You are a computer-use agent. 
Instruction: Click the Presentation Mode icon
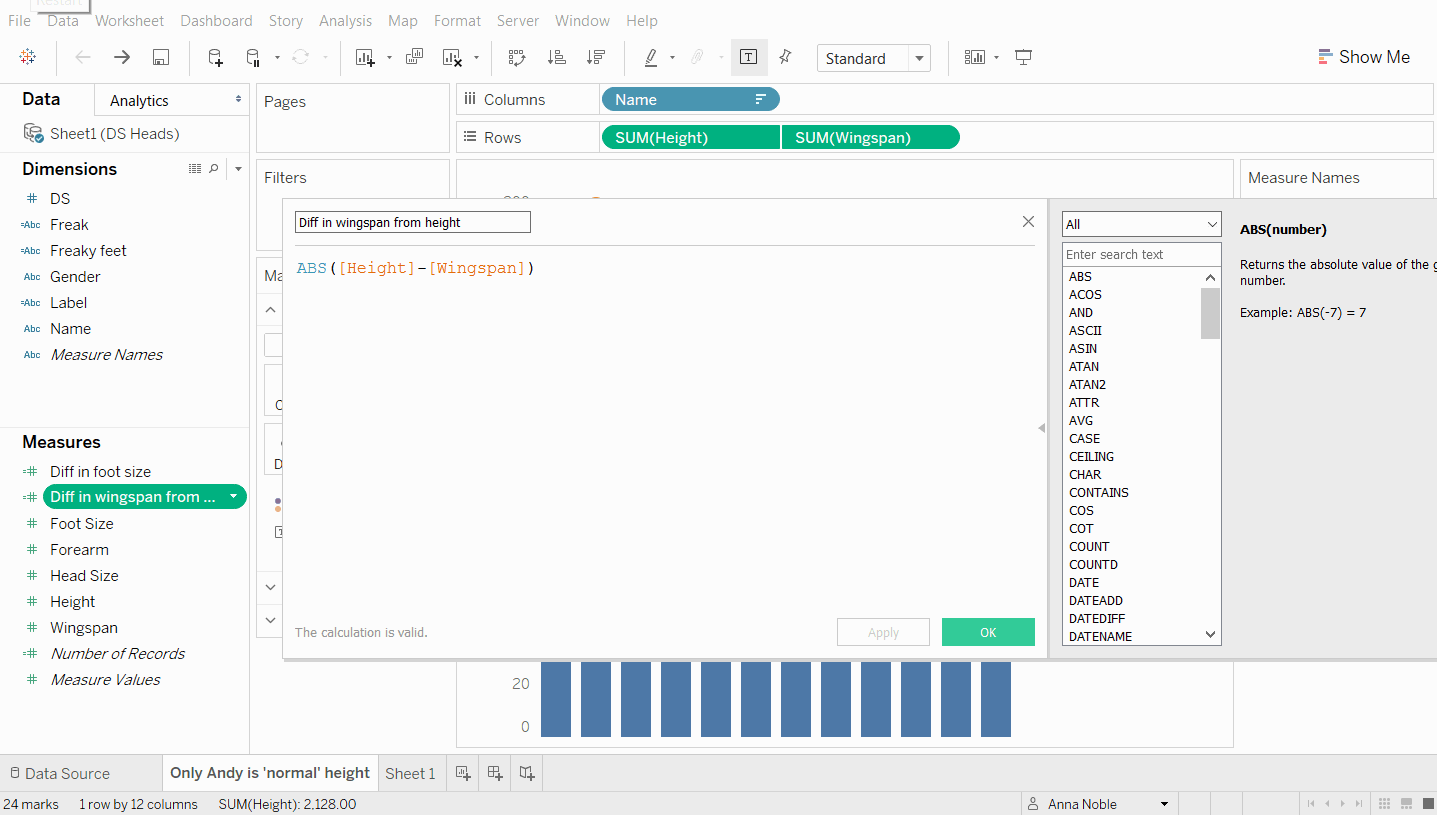[1023, 58]
